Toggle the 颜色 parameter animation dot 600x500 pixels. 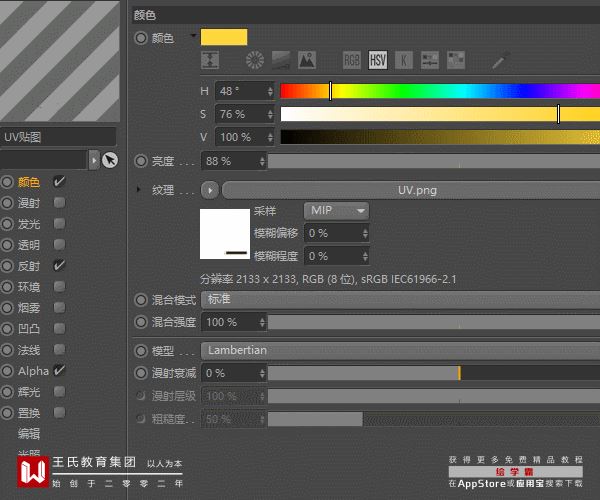click(x=141, y=38)
